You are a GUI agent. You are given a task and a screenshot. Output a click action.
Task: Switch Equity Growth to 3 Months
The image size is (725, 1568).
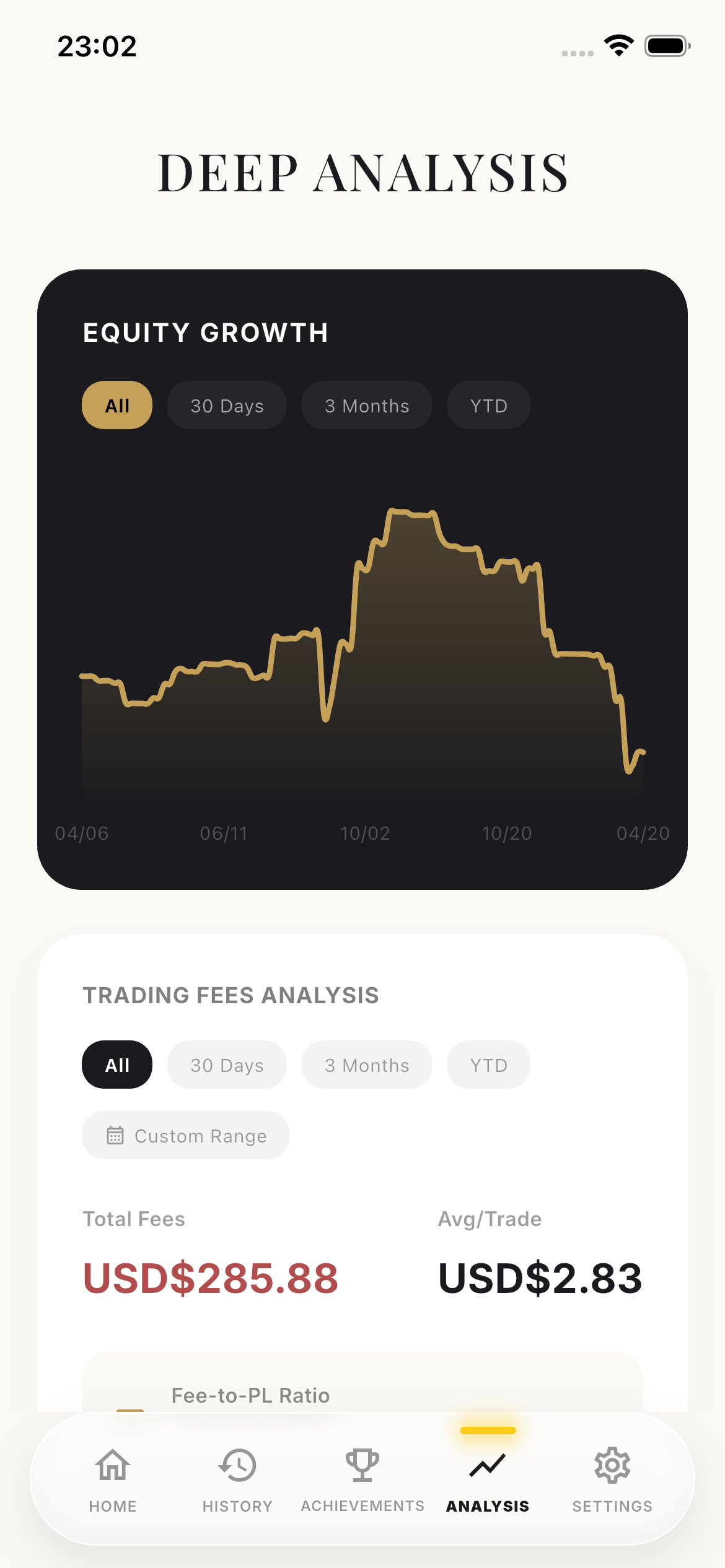click(x=367, y=406)
